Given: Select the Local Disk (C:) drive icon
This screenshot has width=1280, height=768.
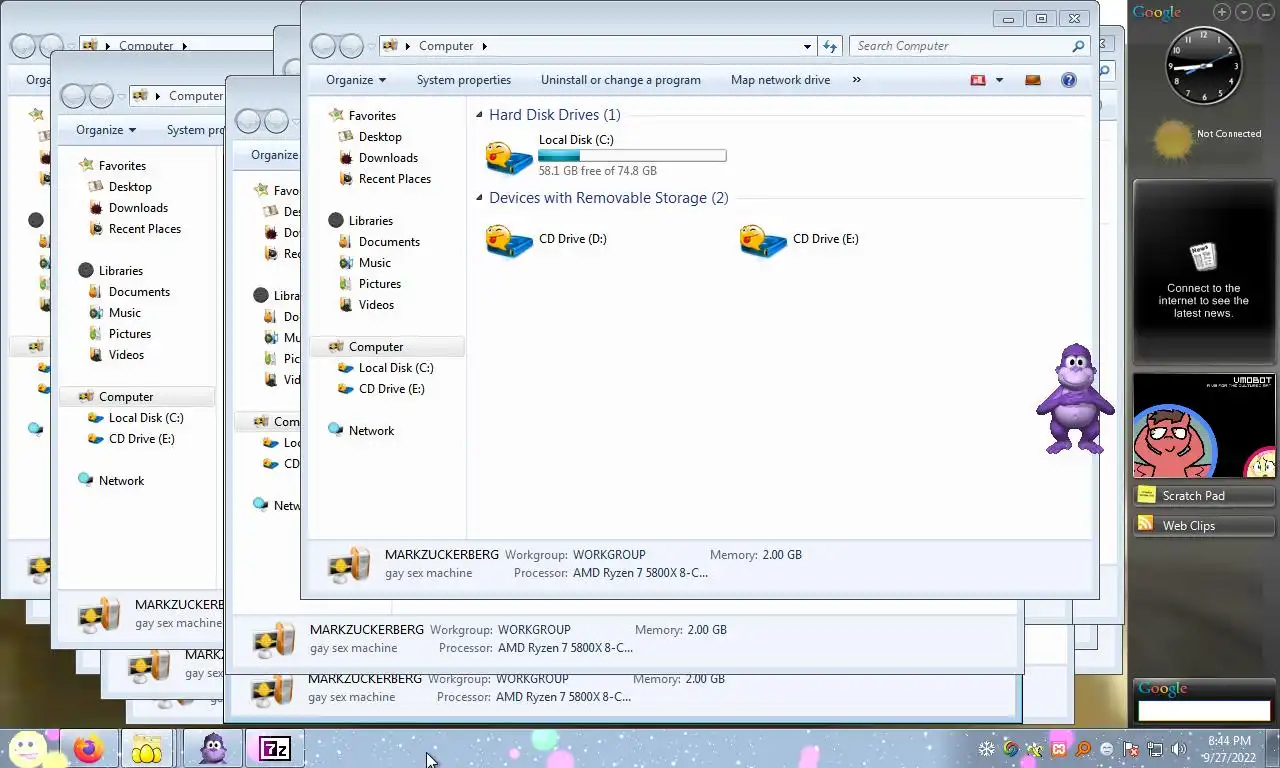Looking at the screenshot, I should click(x=509, y=156).
